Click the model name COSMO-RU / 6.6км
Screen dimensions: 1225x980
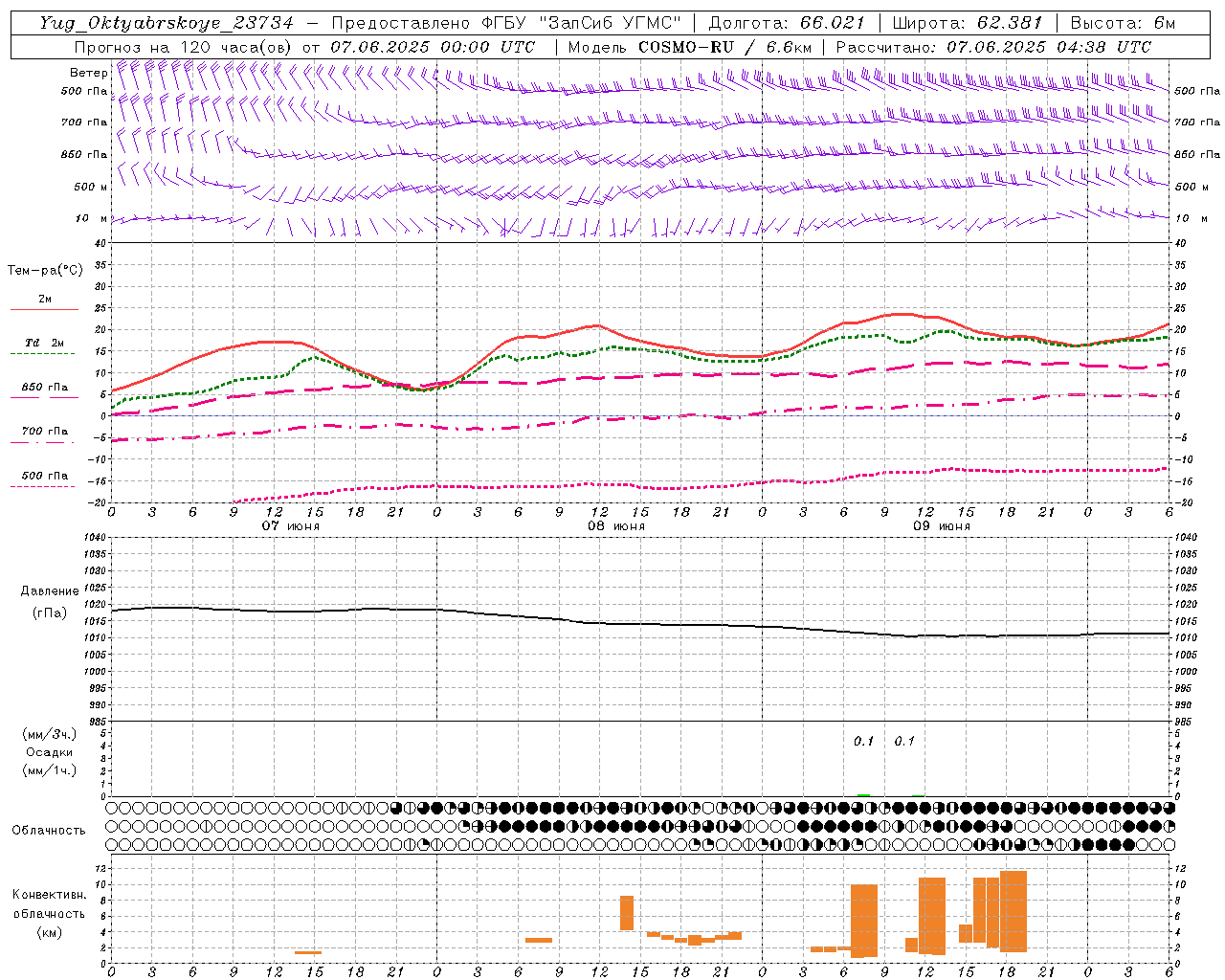[724, 47]
